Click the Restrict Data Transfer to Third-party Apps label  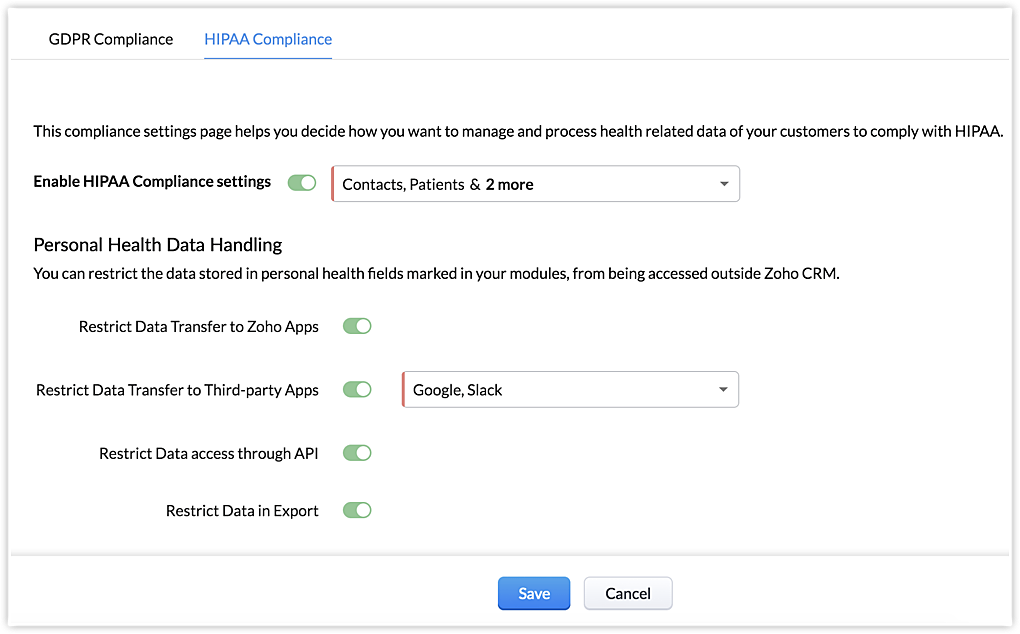coord(177,391)
